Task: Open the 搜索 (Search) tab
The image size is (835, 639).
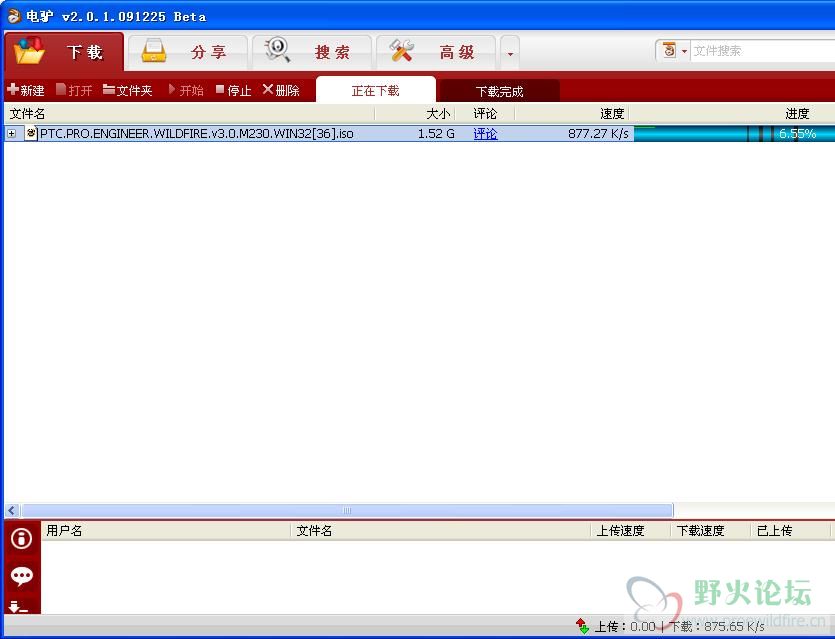Action: click(x=312, y=52)
